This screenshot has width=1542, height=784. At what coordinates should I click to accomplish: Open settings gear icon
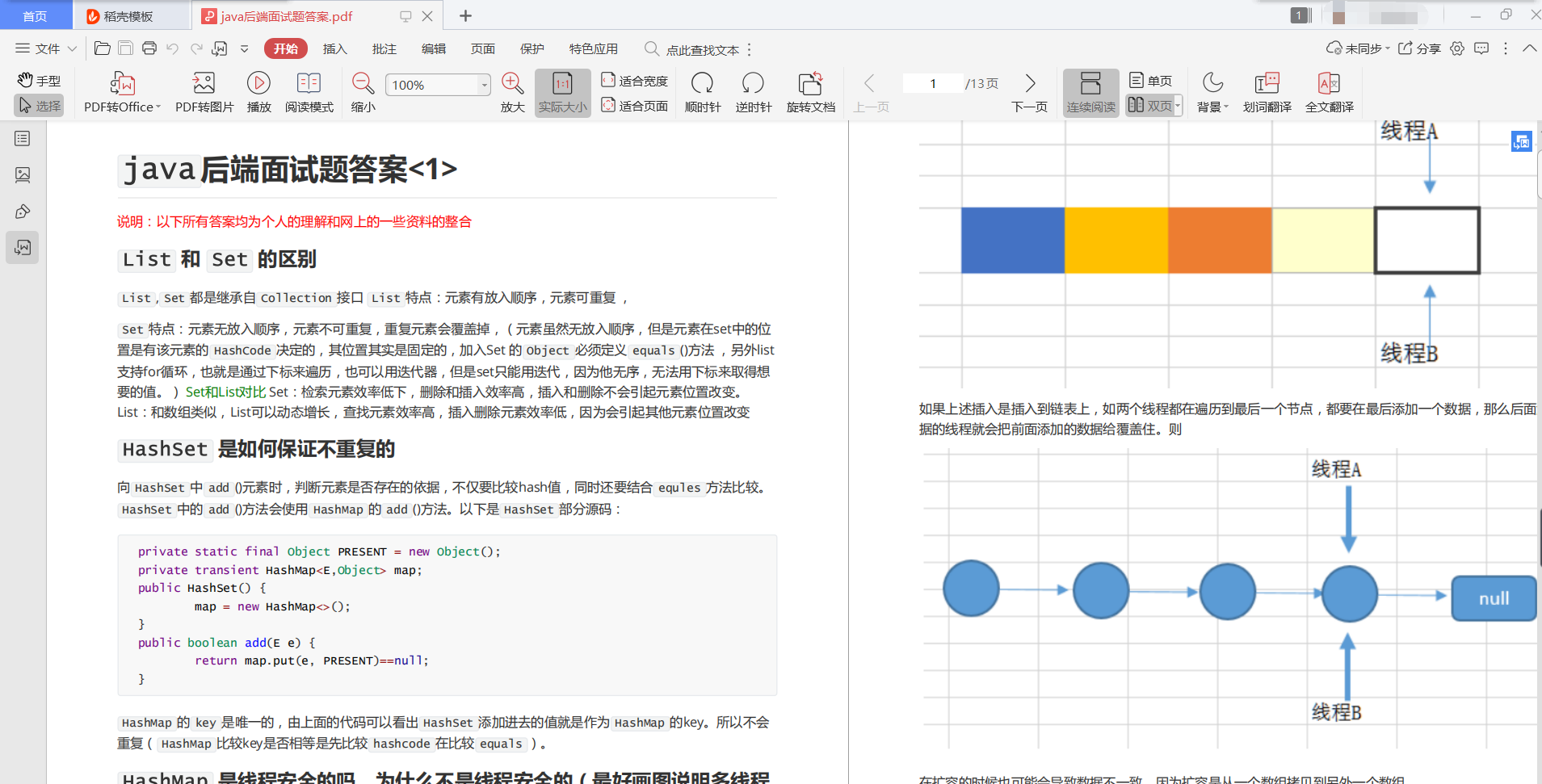pyautogui.click(x=1457, y=48)
